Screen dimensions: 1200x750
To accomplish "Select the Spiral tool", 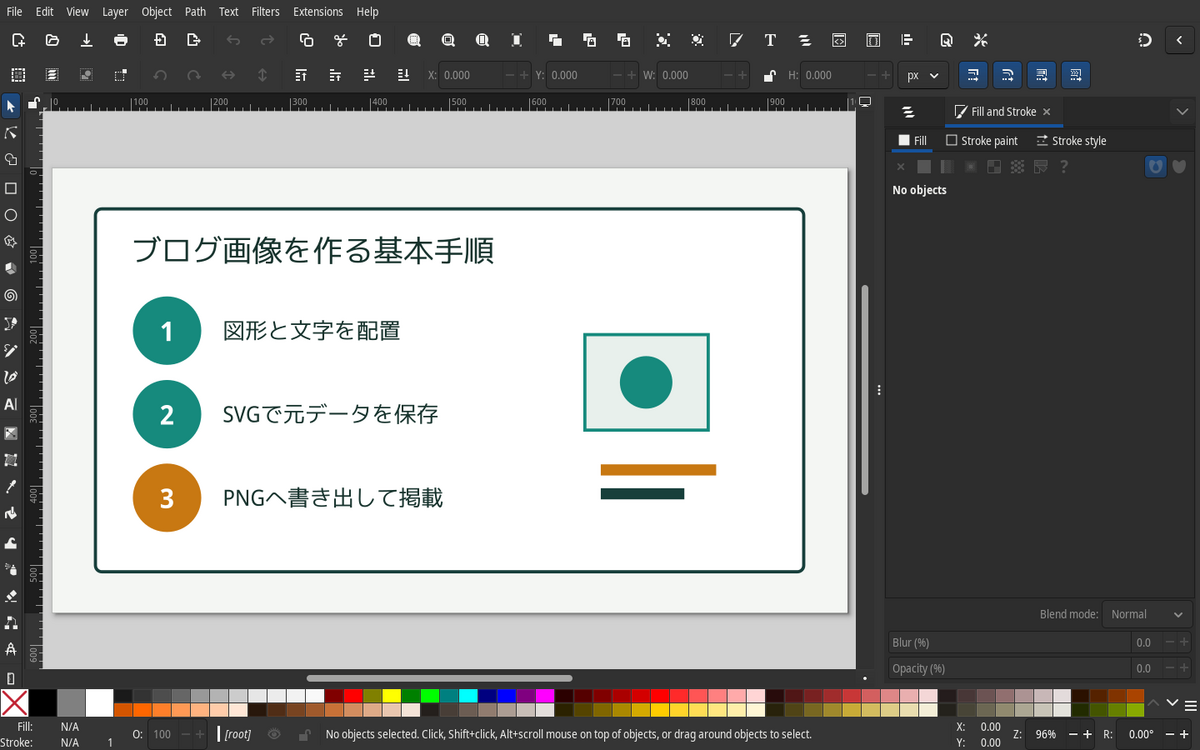I will [x=11, y=296].
